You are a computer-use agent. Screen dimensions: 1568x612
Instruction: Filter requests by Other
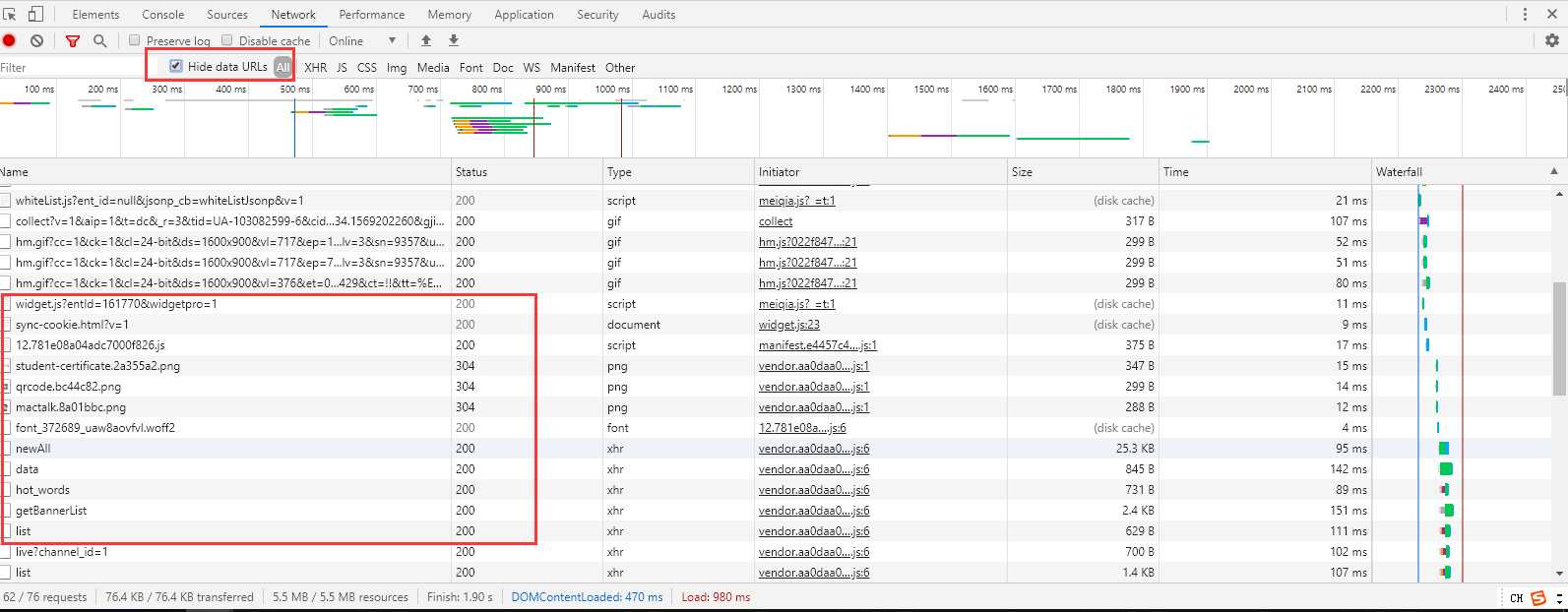[x=620, y=67]
